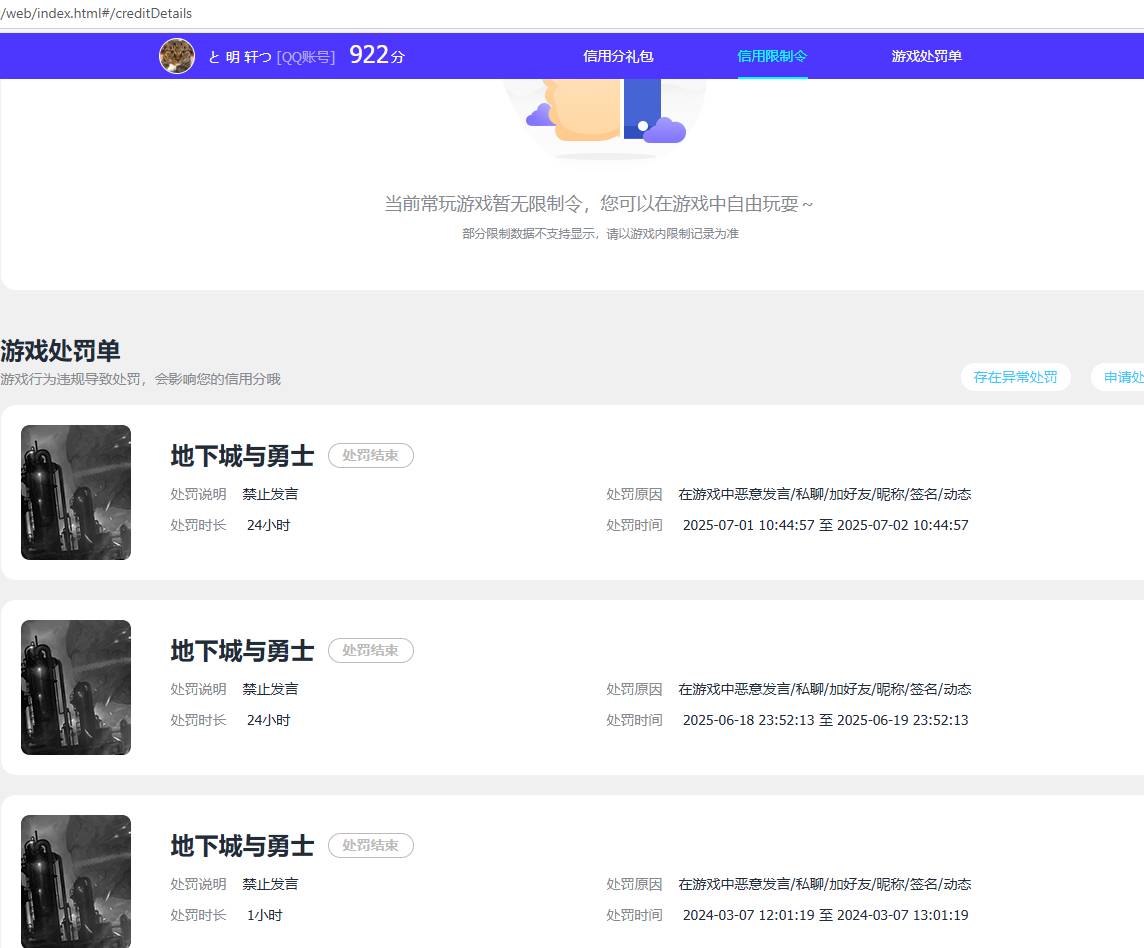Viewport: 1144px width, 948px height.
Task: Click the illustration above 当前常玩游戏暂无限制令
Action: click(x=602, y=110)
